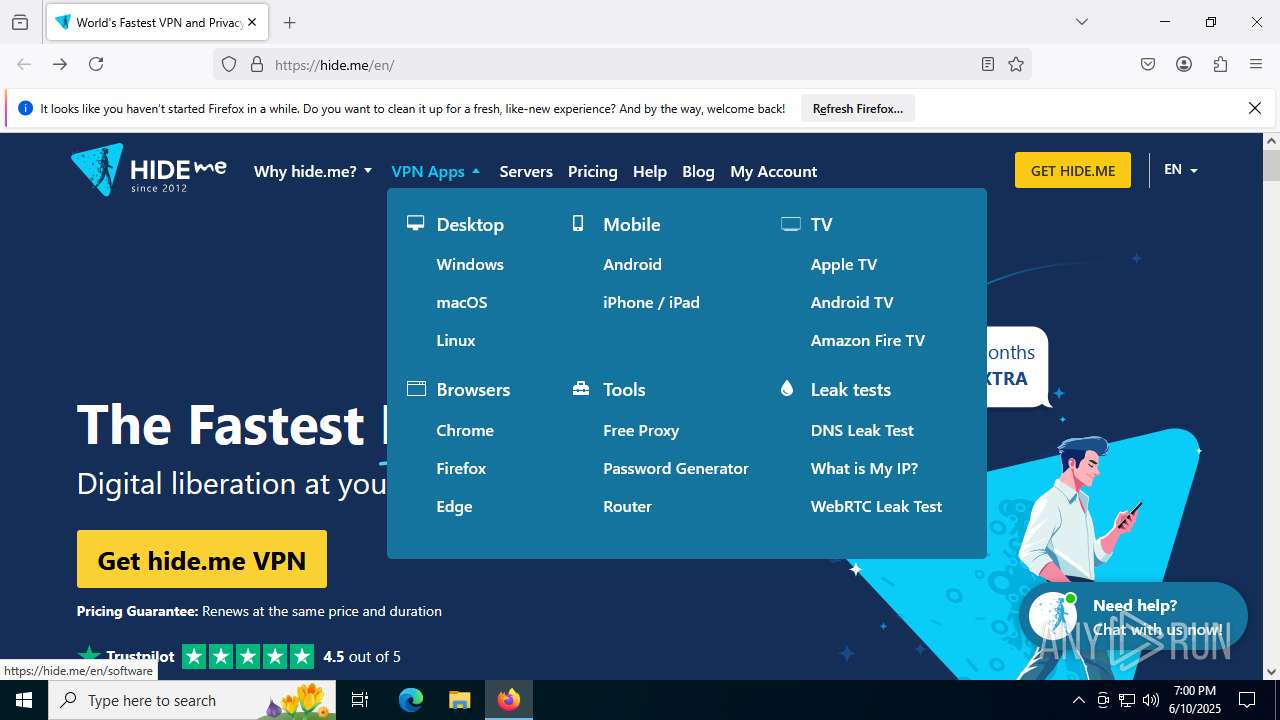Bookmark this page with the star icon
The height and width of the screenshot is (720, 1280).
(x=1016, y=64)
